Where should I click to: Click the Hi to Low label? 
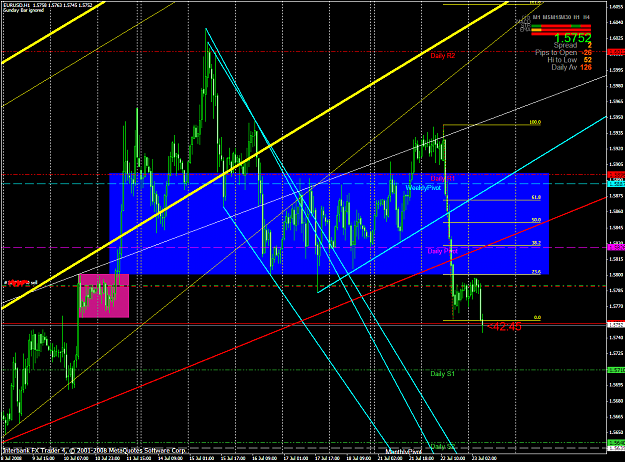click(562, 60)
